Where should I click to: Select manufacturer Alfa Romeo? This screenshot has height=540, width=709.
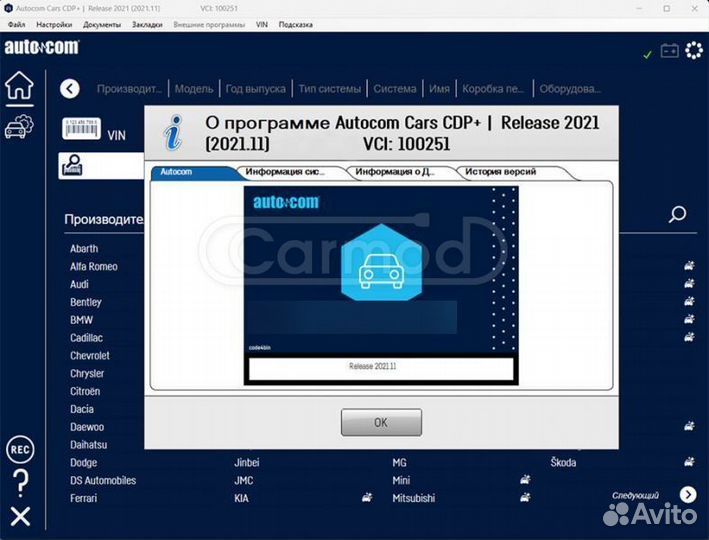(94, 267)
